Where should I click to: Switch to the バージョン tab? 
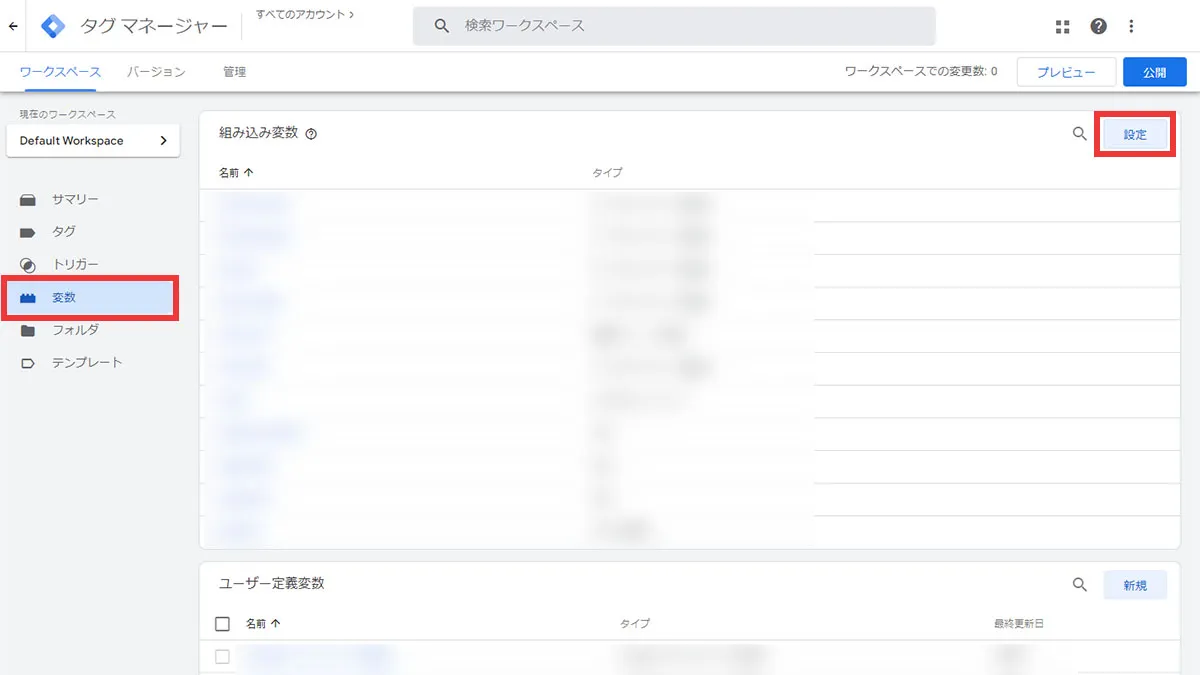pos(155,72)
